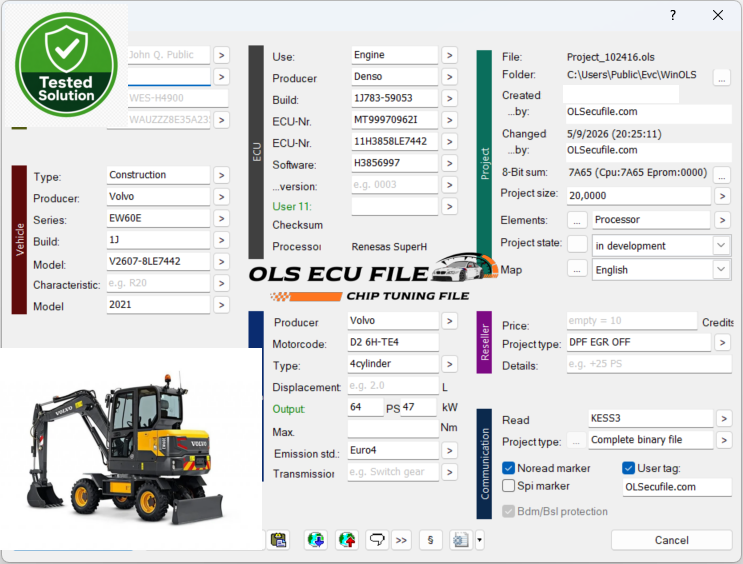Screen dimensions: 743x564
Task: Click the ellipsis button left of Processor element
Action: coord(577,220)
